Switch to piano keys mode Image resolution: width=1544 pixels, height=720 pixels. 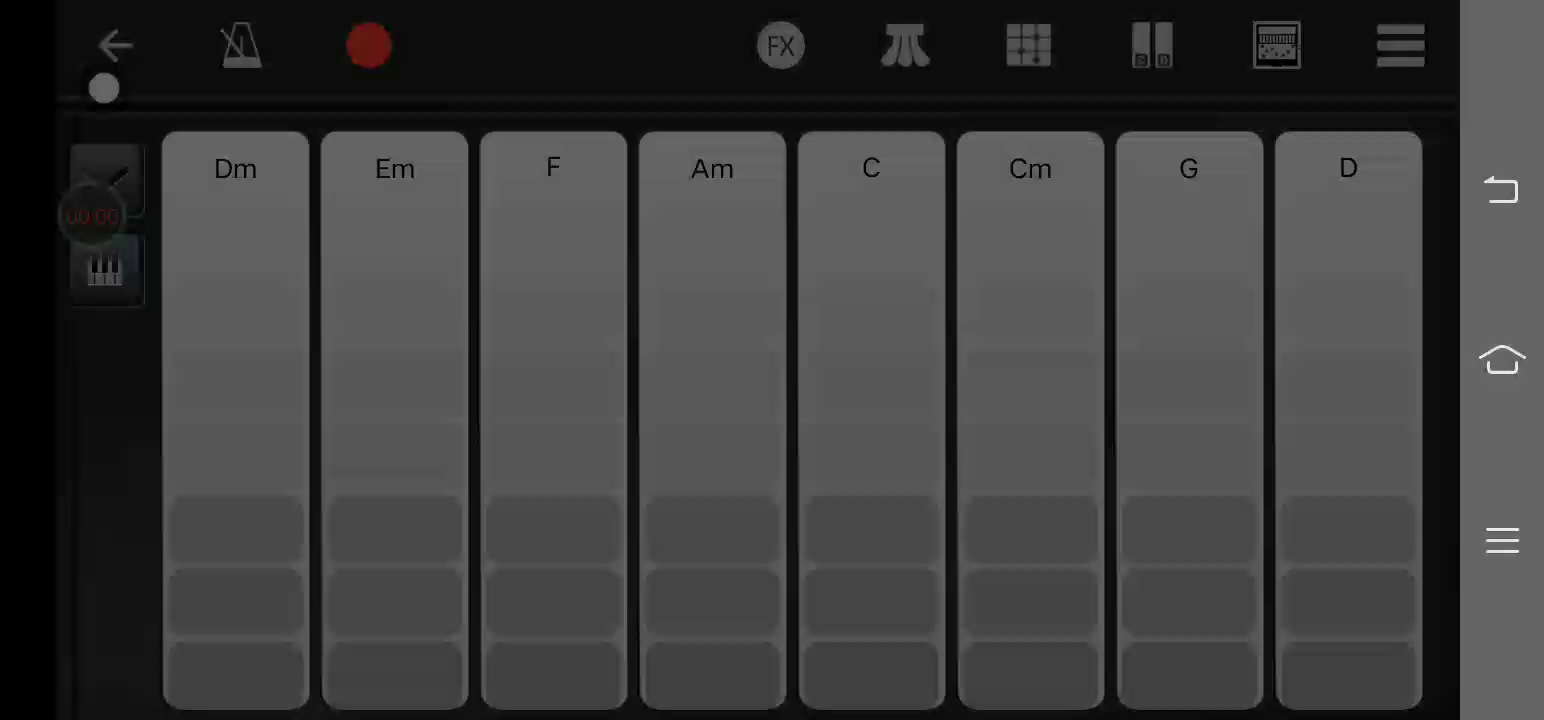[x=105, y=270]
